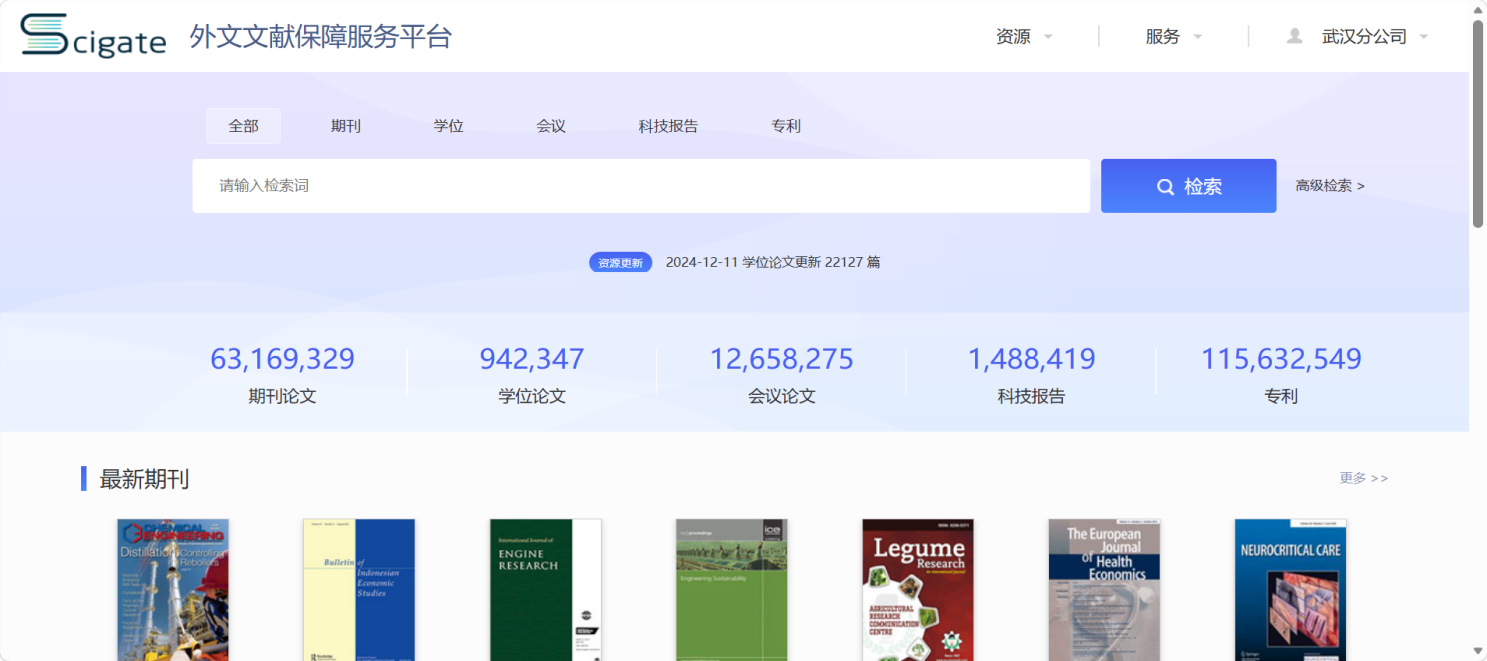Image resolution: width=1487 pixels, height=661 pixels.
Task: Click the 外文文献保障服务平台 title
Action: tap(321, 37)
